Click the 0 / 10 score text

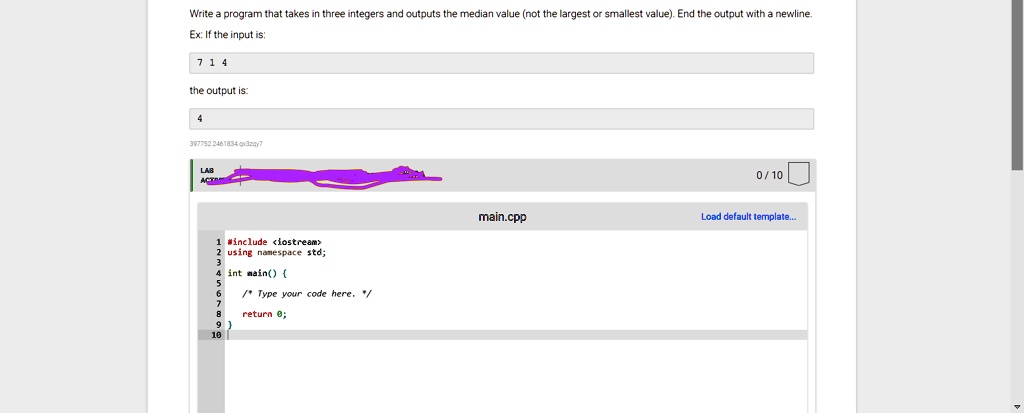coord(769,175)
